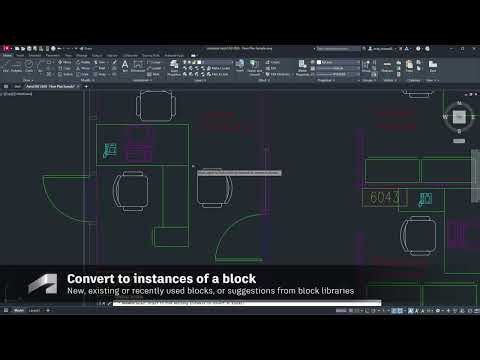Viewport: 480px width, 360px height.
Task: Select the Circle tool
Action: click(x=29, y=66)
